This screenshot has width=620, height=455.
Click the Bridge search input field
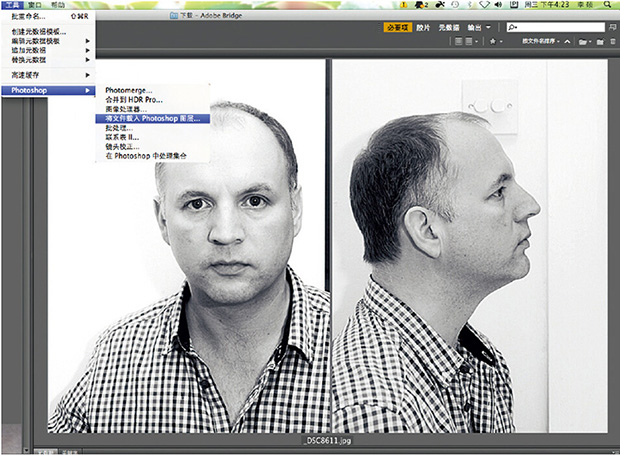pyautogui.click(x=556, y=27)
